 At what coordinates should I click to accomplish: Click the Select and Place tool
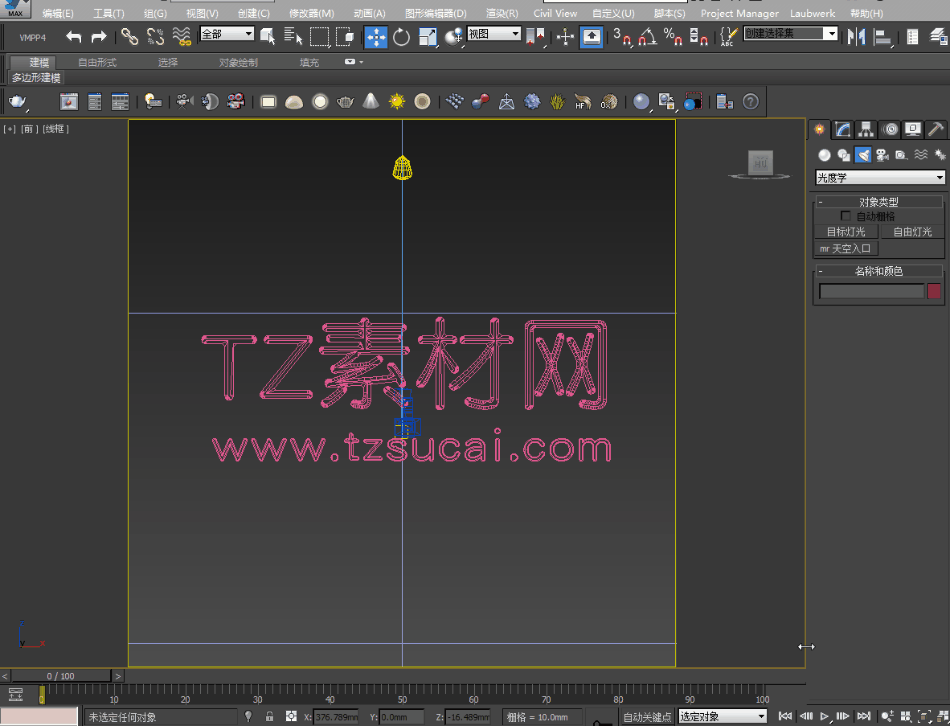pyautogui.click(x=454, y=37)
